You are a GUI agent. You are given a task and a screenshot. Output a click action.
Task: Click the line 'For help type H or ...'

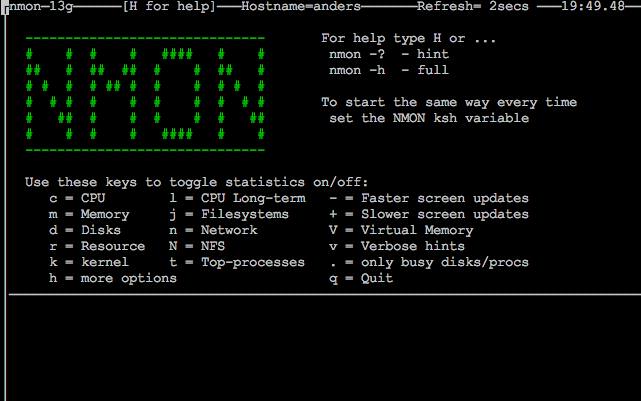(408, 38)
